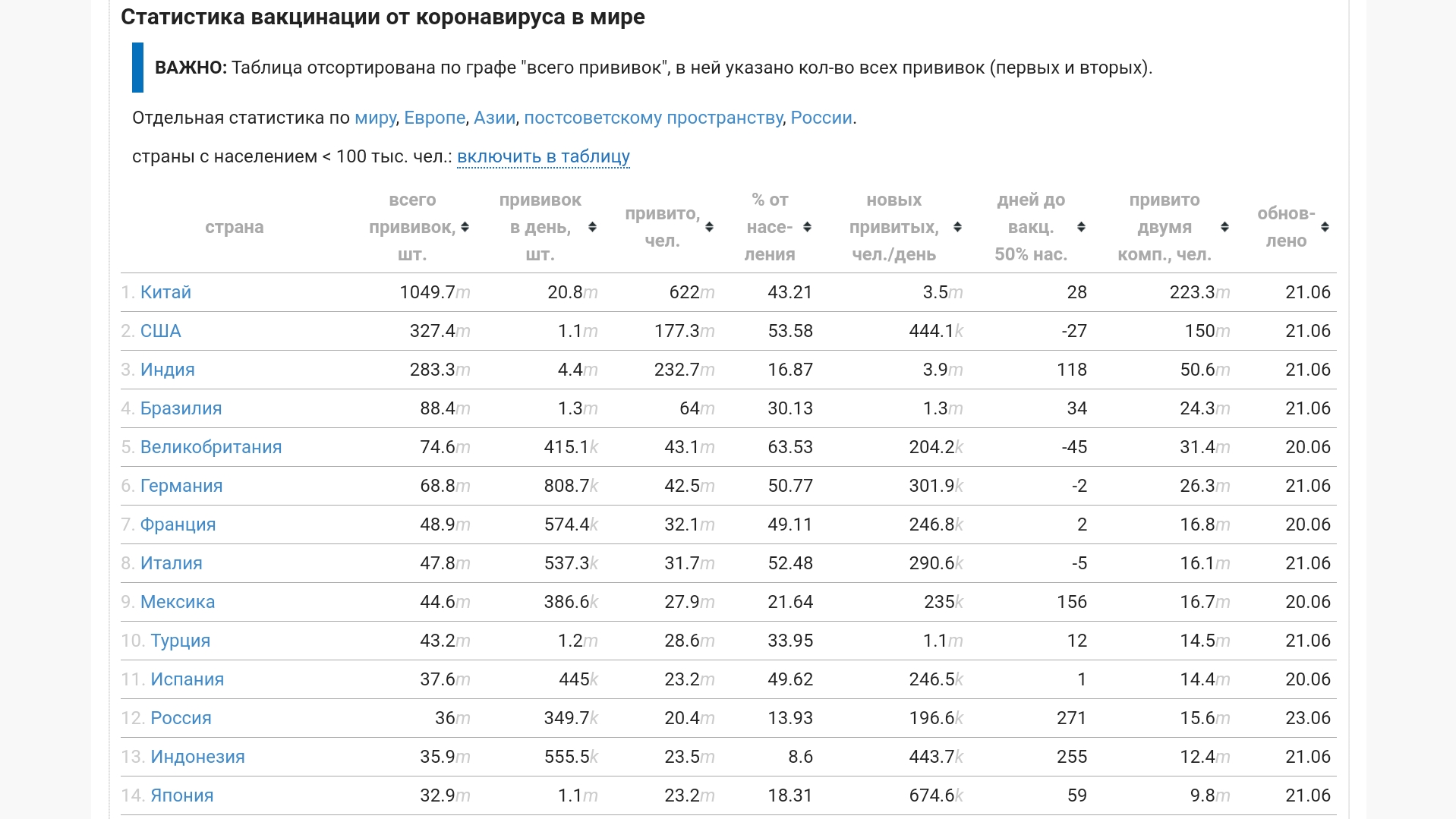
Task: Click the «Германия» row link
Action: click(181, 486)
